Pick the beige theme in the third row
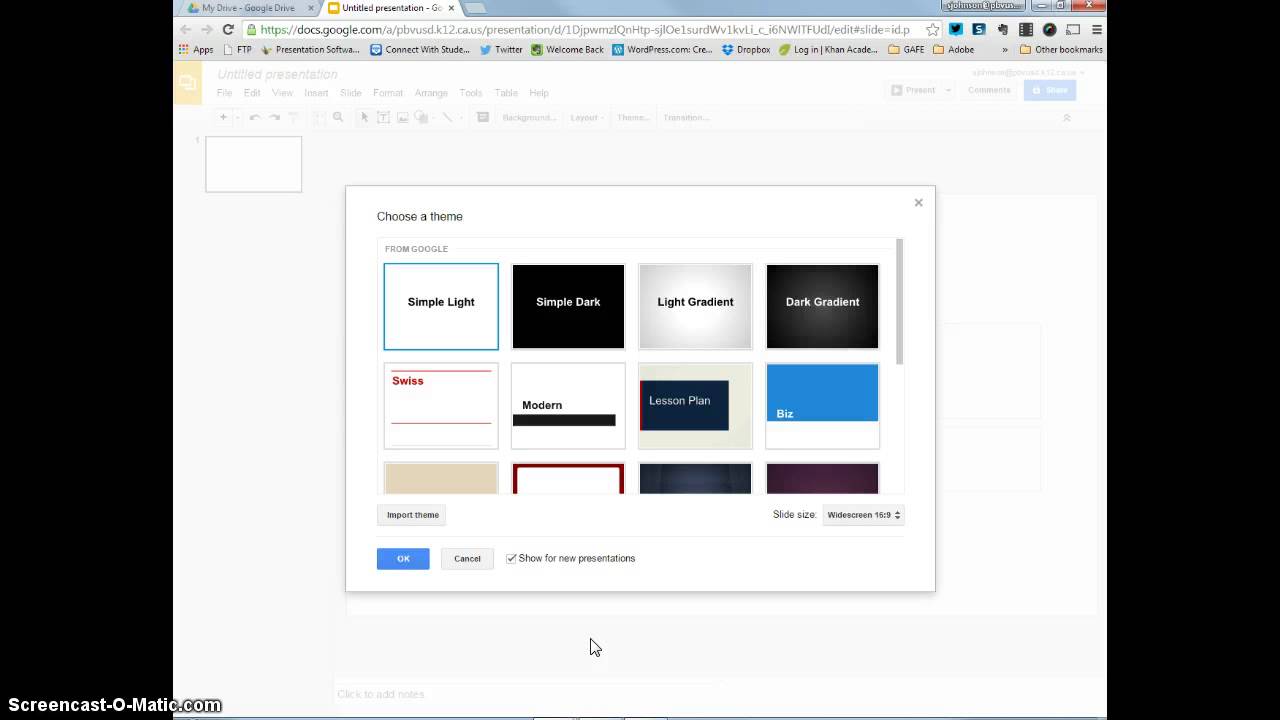The width and height of the screenshot is (1280, 720). (x=441, y=478)
